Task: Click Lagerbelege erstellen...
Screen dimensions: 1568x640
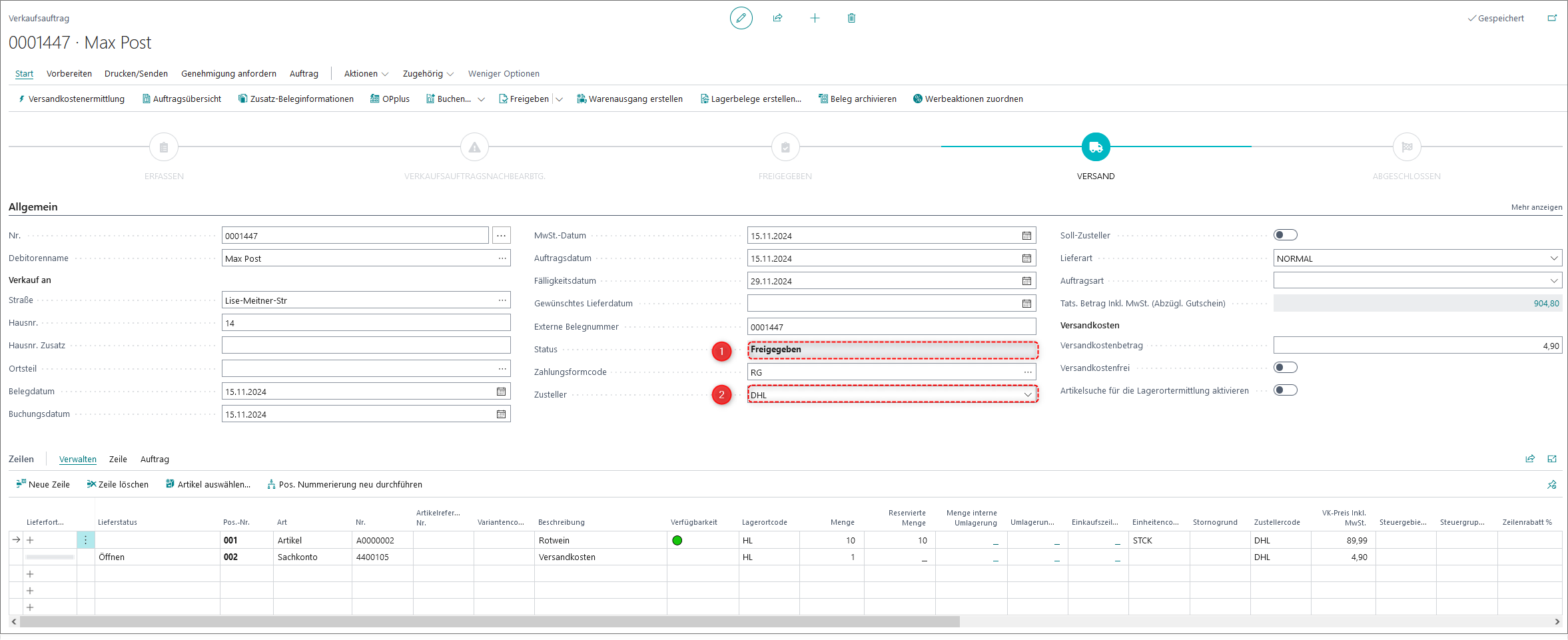Action: coord(751,99)
